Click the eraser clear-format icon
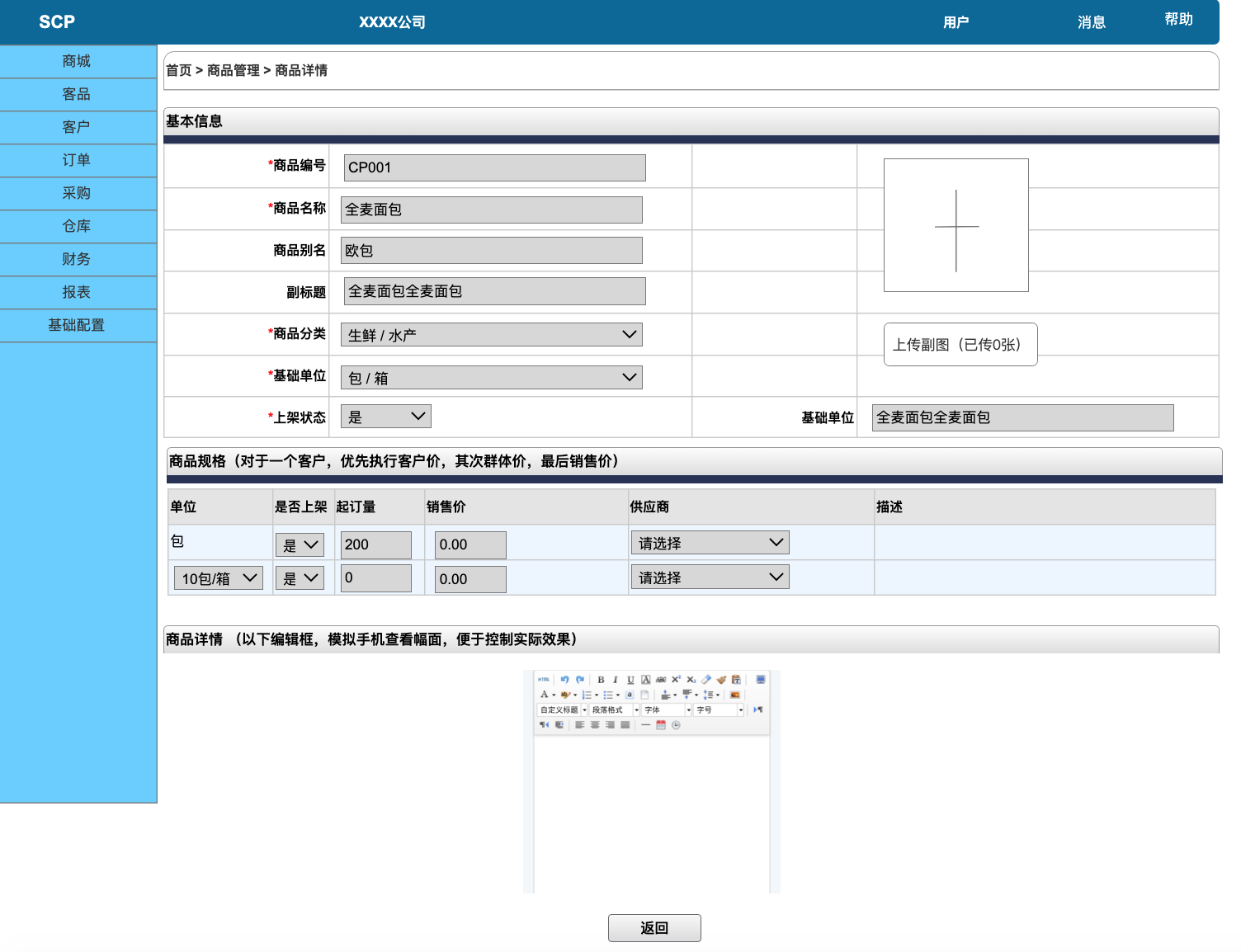The width and height of the screenshot is (1241, 952). tap(706, 680)
